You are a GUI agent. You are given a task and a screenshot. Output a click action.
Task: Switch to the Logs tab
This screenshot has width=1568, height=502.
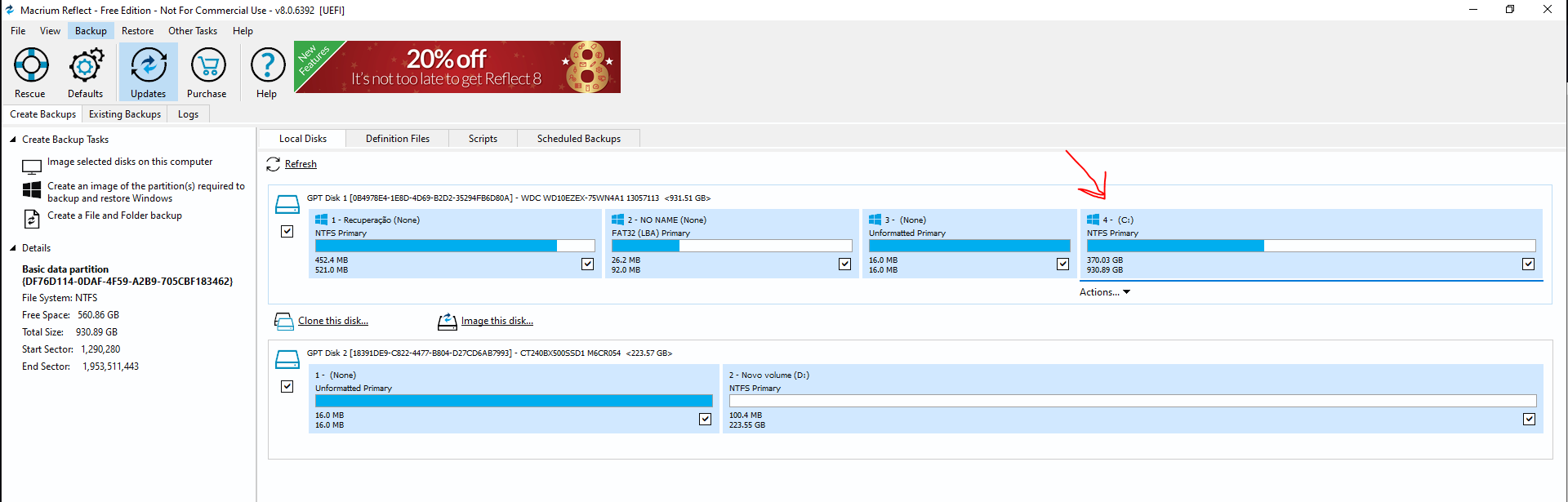[x=188, y=114]
